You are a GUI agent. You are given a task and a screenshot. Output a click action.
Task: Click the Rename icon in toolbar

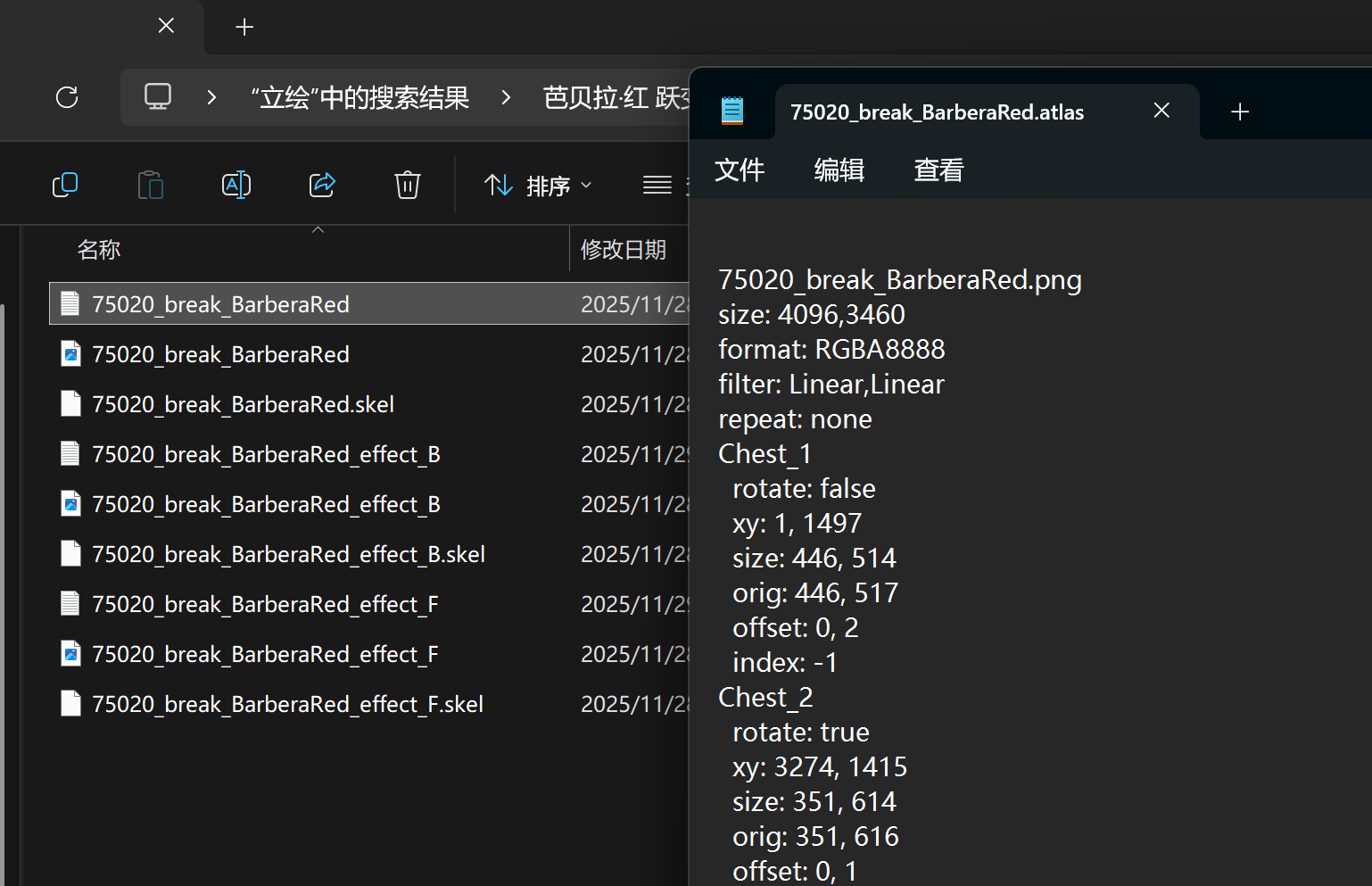pyautogui.click(x=236, y=185)
